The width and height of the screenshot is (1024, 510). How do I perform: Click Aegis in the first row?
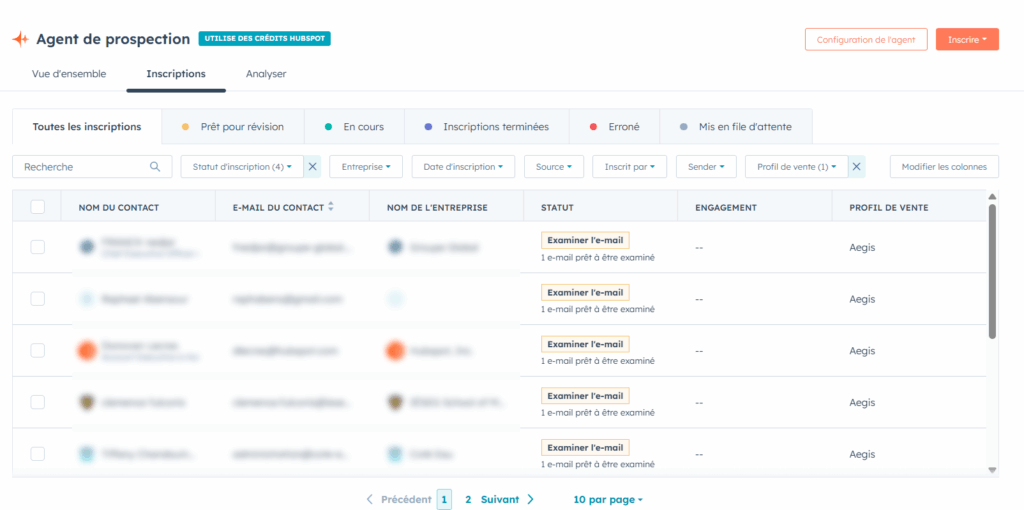[862, 247]
